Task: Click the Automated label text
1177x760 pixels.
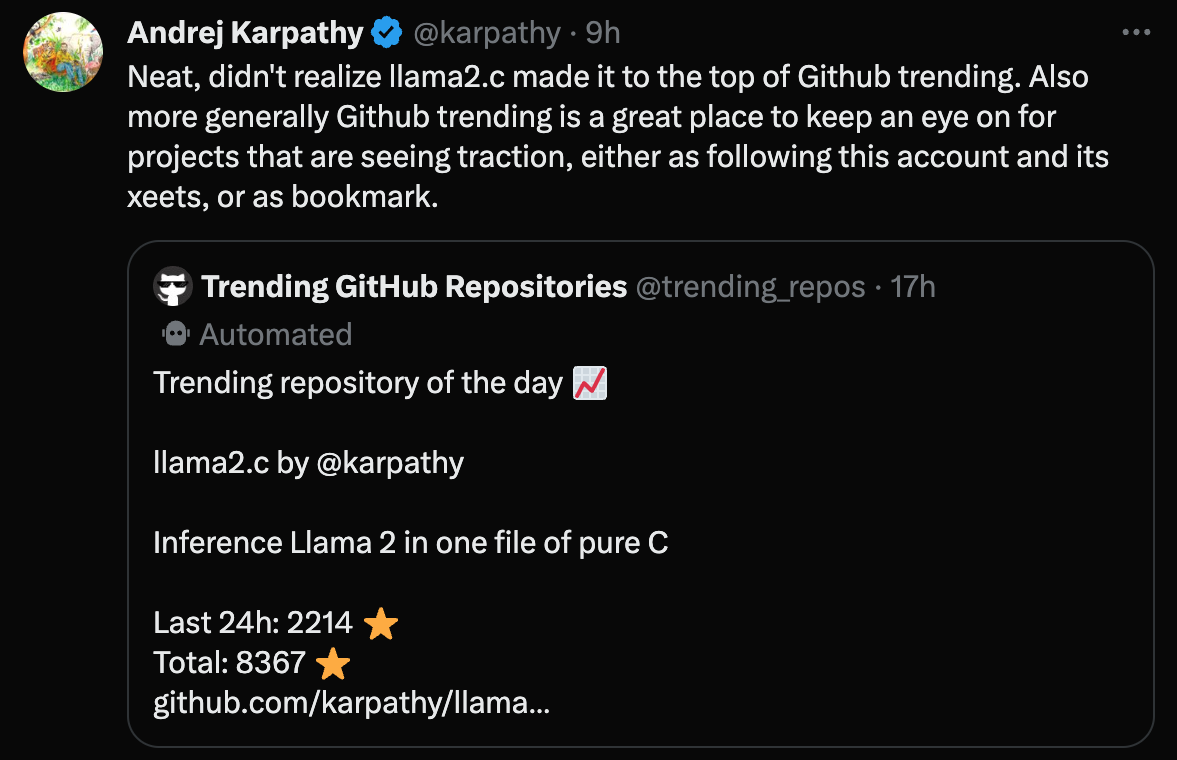Action: pyautogui.click(x=275, y=334)
